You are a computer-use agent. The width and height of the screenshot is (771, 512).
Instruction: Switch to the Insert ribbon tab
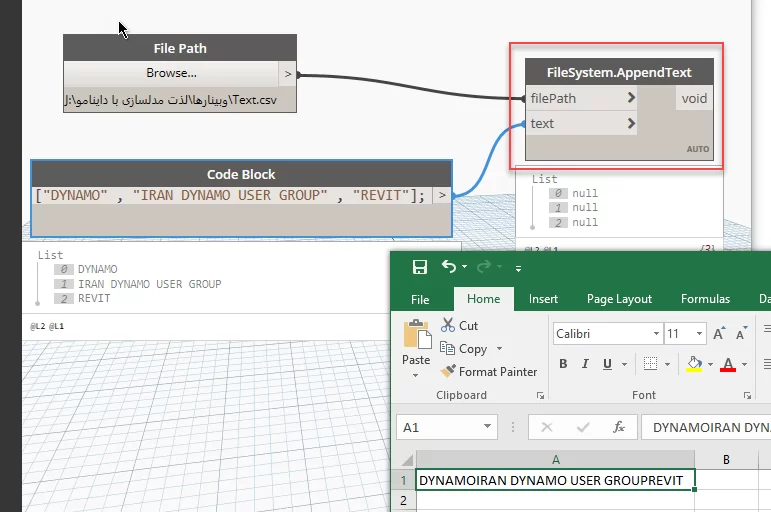[543, 299]
